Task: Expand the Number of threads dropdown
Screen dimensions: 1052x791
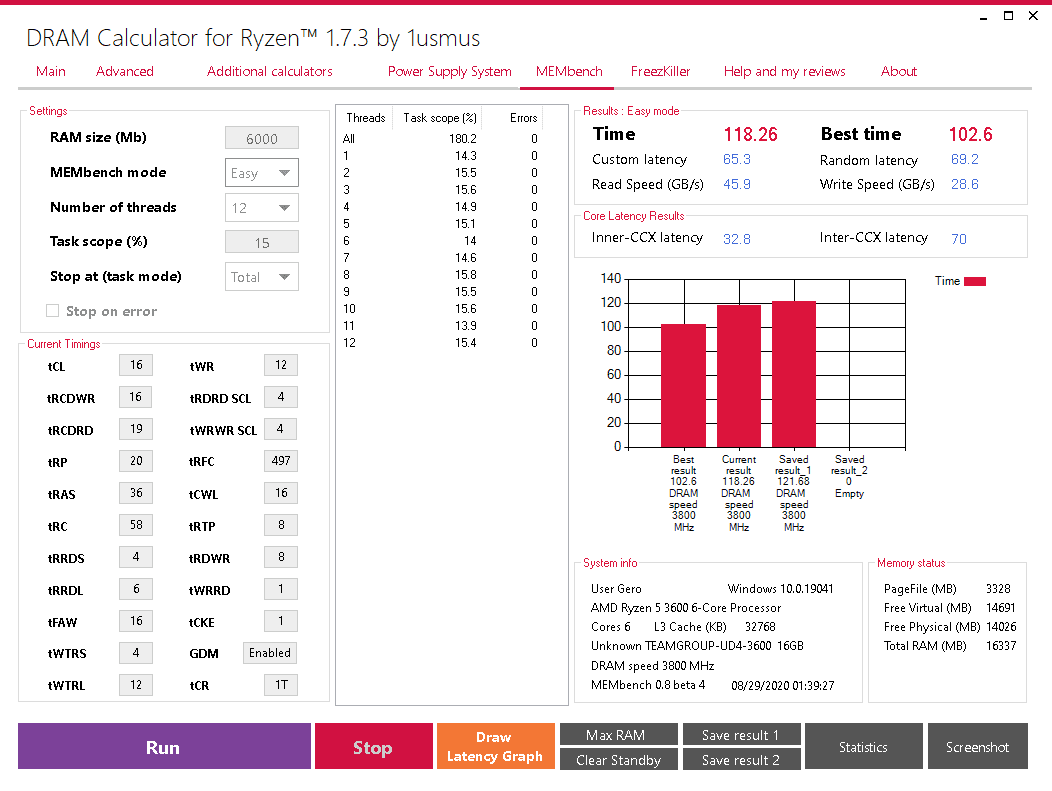Action: tap(262, 208)
